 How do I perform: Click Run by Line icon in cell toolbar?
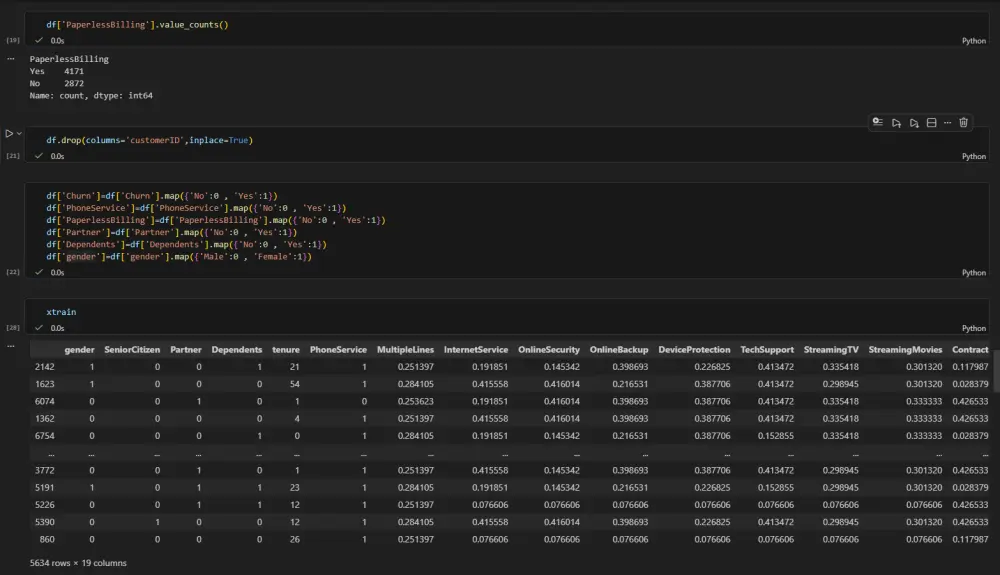(x=878, y=122)
